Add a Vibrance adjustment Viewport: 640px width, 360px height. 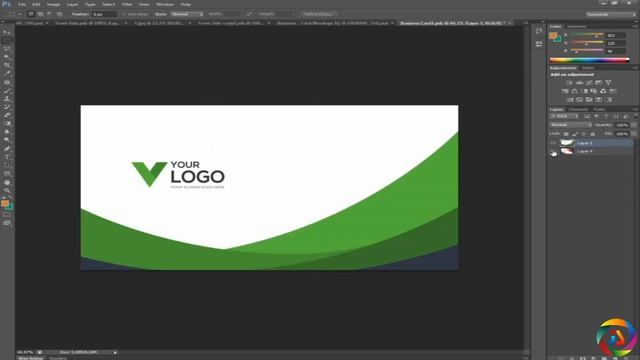[x=609, y=82]
